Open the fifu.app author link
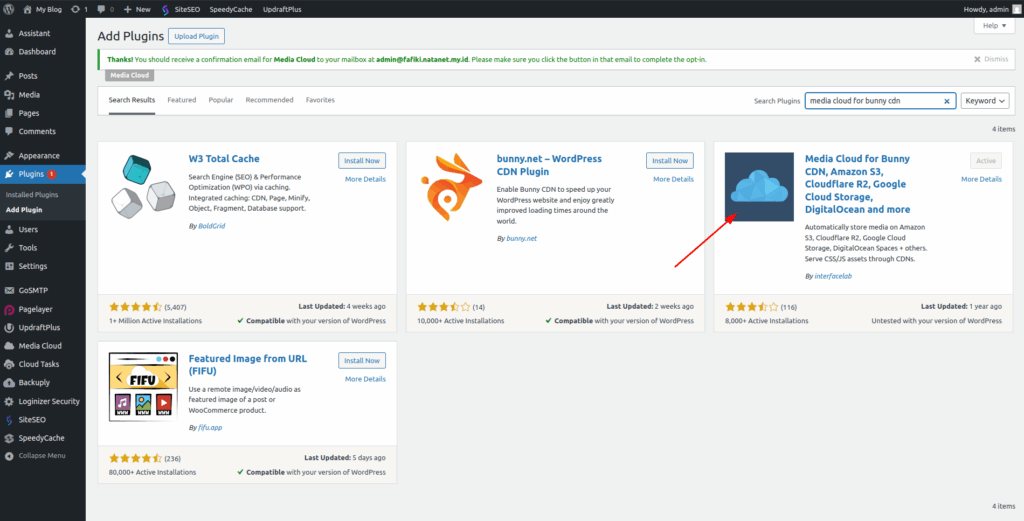Viewport: 1024px width, 521px height. pos(210,428)
